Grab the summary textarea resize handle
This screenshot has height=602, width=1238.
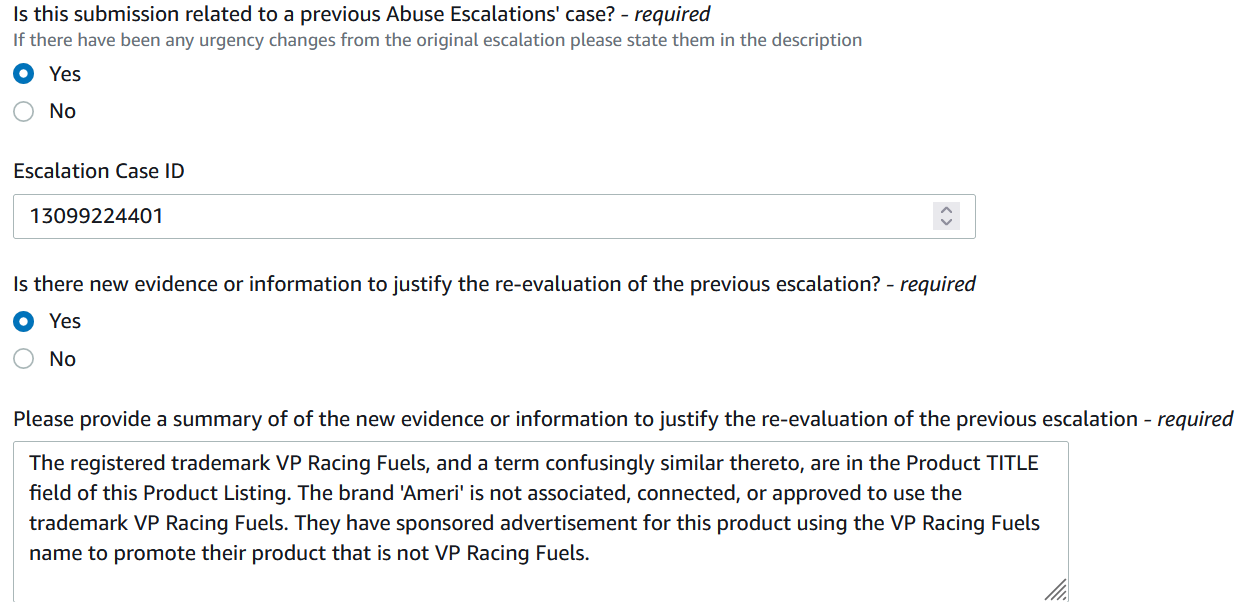tap(1056, 590)
